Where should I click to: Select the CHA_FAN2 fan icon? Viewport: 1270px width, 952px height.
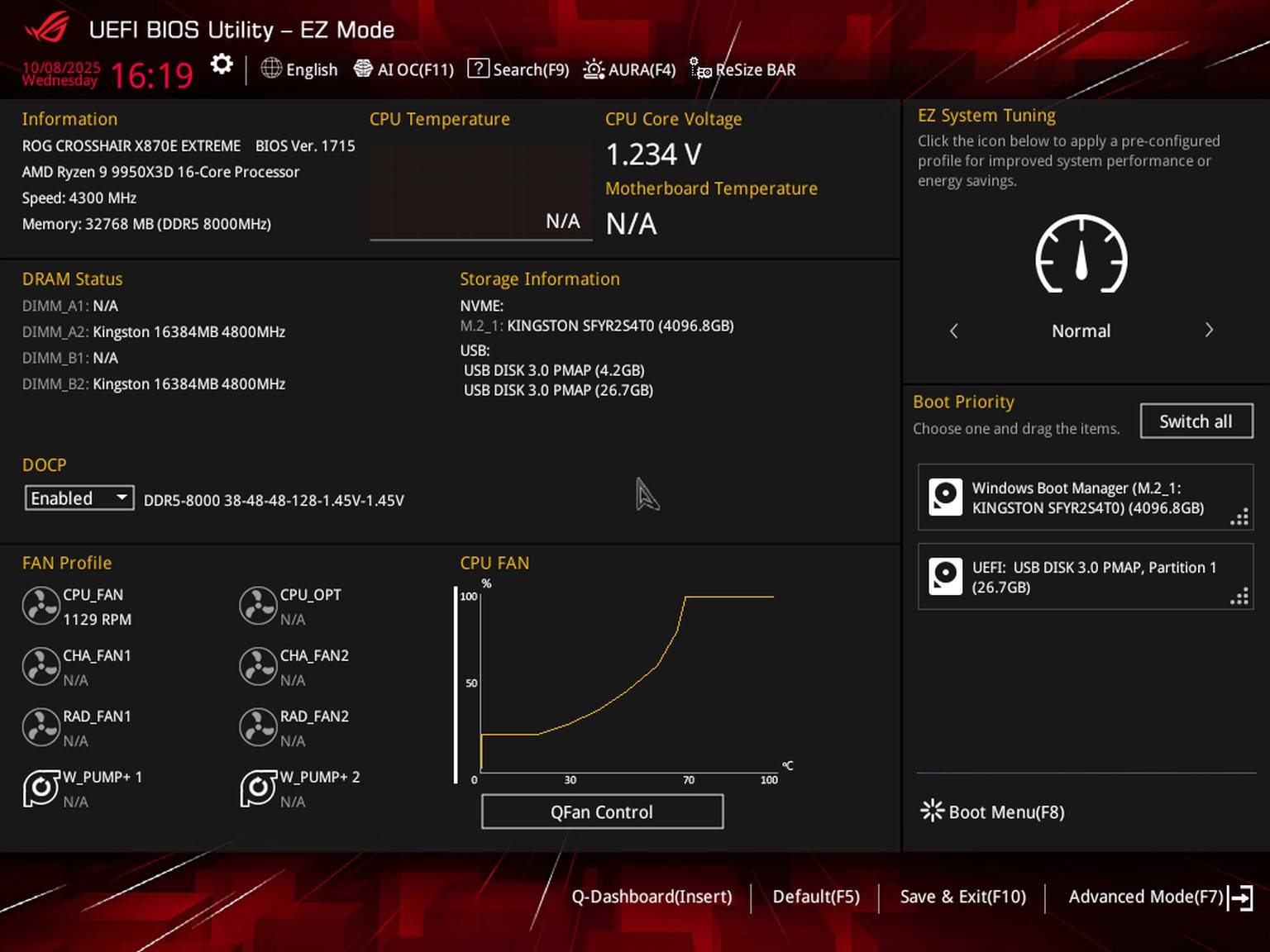point(258,667)
